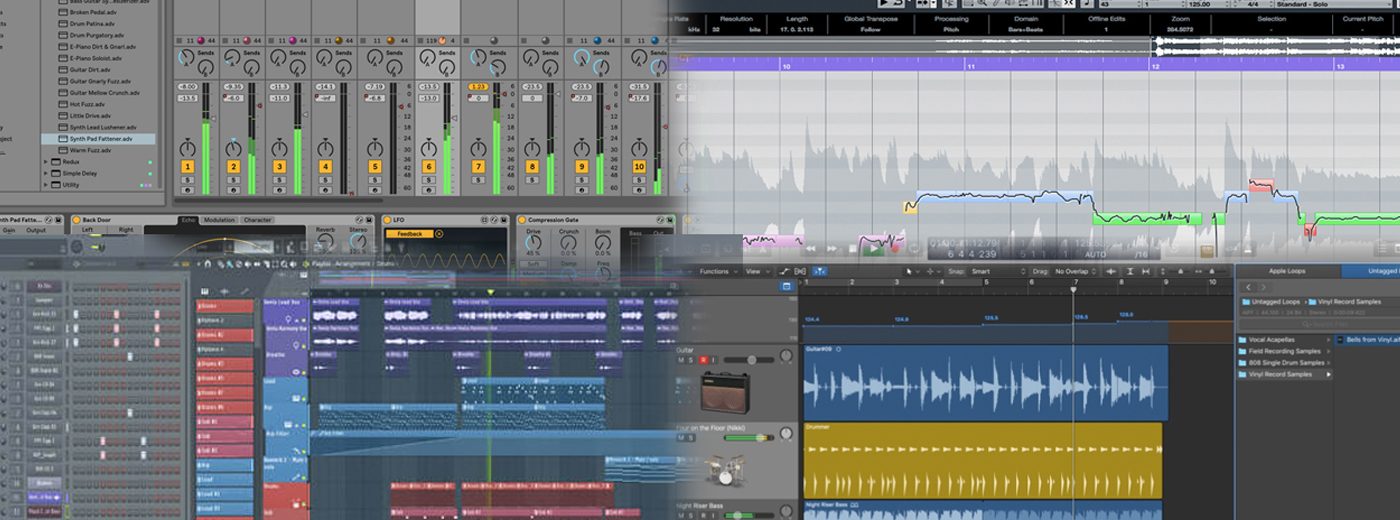Toggle track 7 activator button
The width and height of the screenshot is (1400, 520).
[x=478, y=167]
